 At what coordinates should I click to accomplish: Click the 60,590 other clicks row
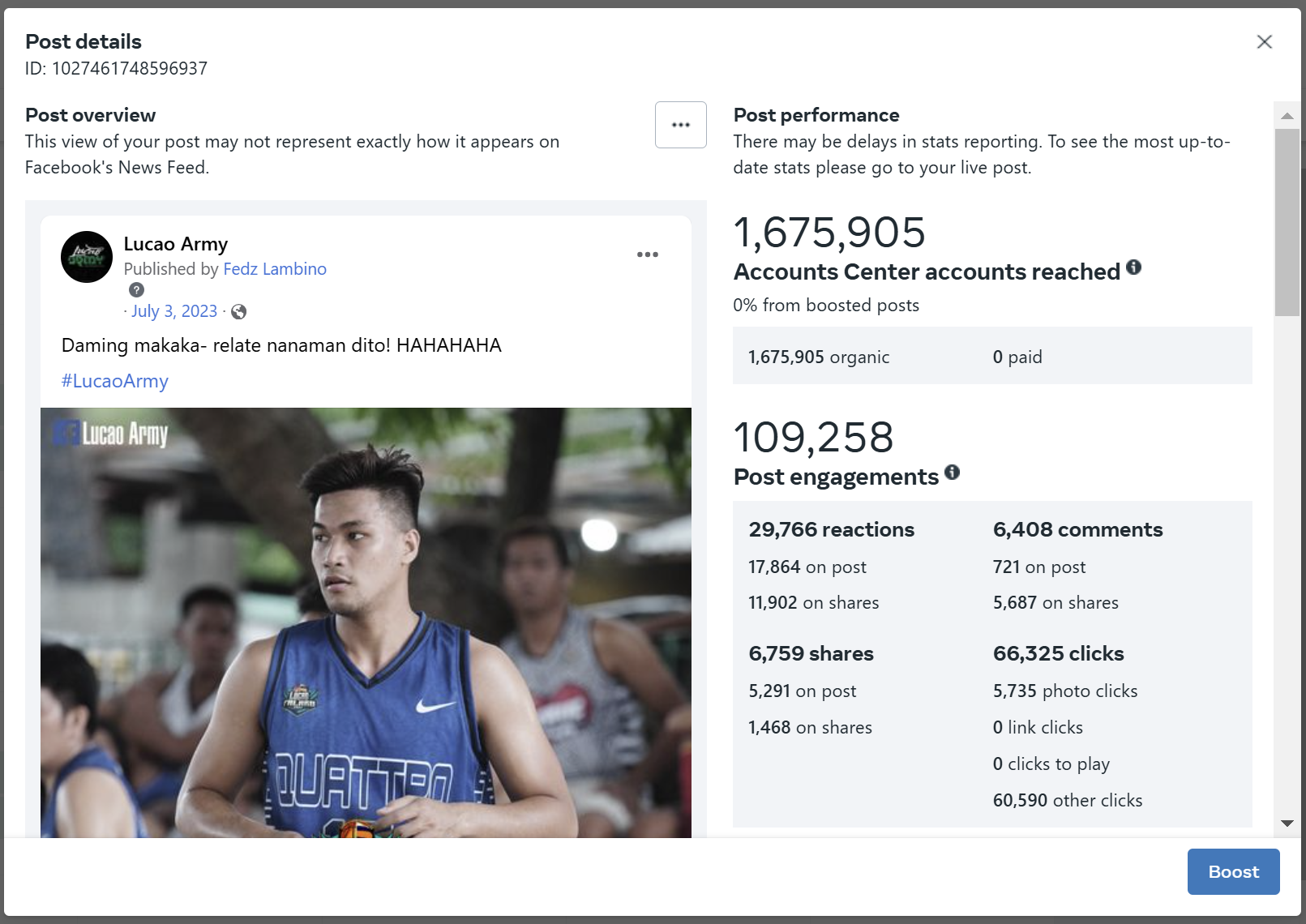pos(1068,800)
